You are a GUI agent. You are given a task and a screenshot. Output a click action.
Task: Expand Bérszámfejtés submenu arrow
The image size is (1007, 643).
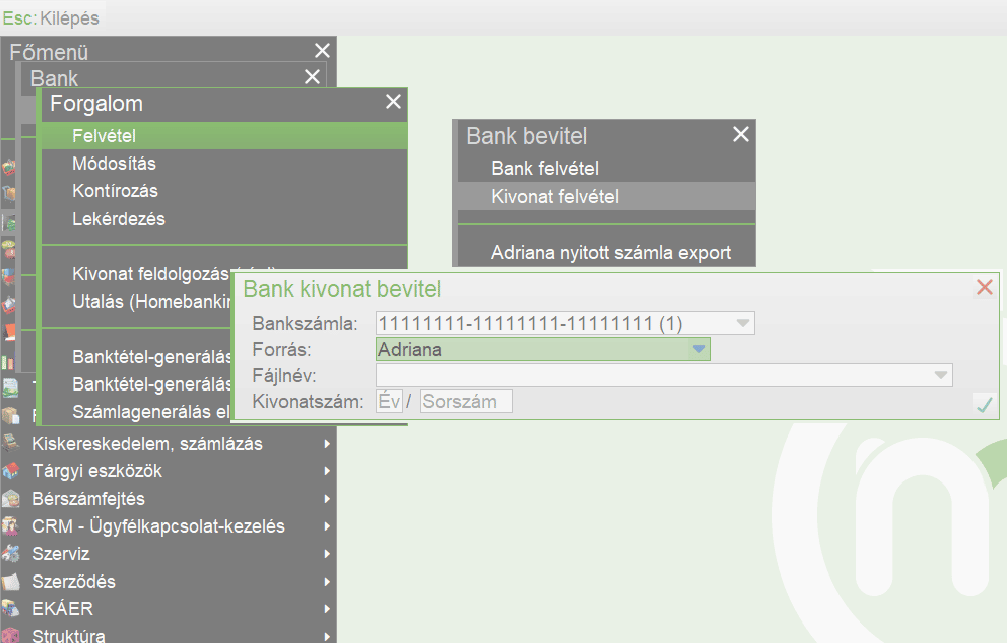[327, 498]
